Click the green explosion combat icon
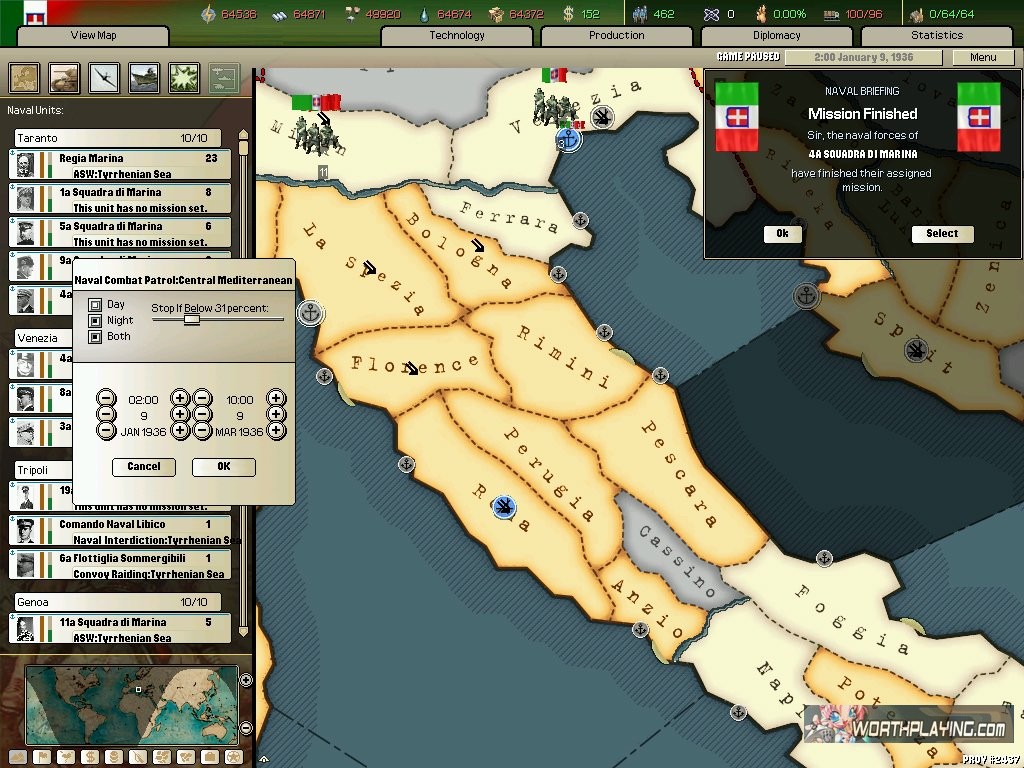The image size is (1024, 768). pos(184,77)
